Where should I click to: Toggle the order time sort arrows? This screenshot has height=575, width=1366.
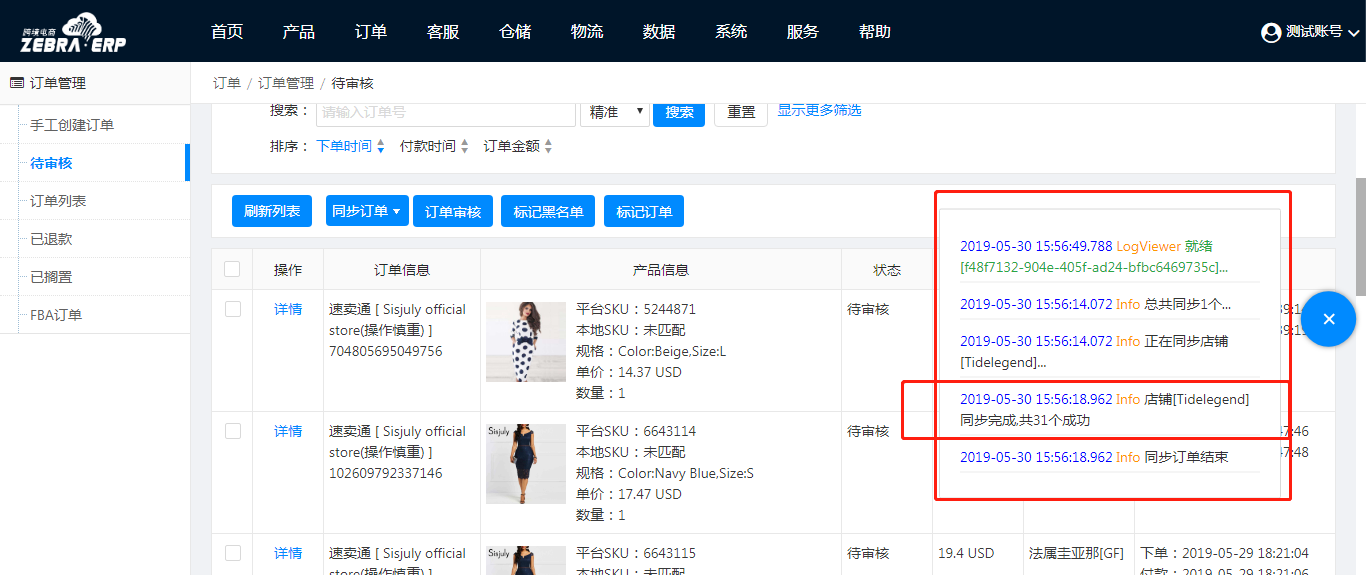[380, 147]
